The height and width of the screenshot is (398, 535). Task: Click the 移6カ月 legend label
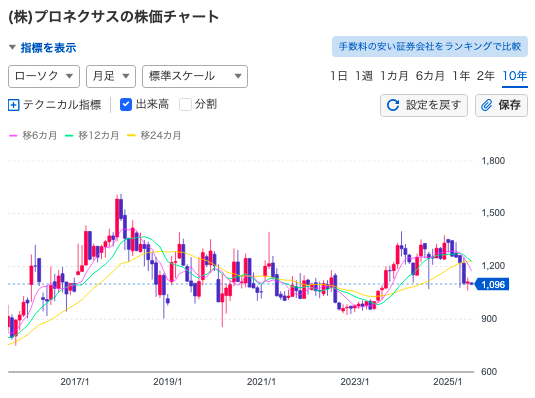coord(40,136)
